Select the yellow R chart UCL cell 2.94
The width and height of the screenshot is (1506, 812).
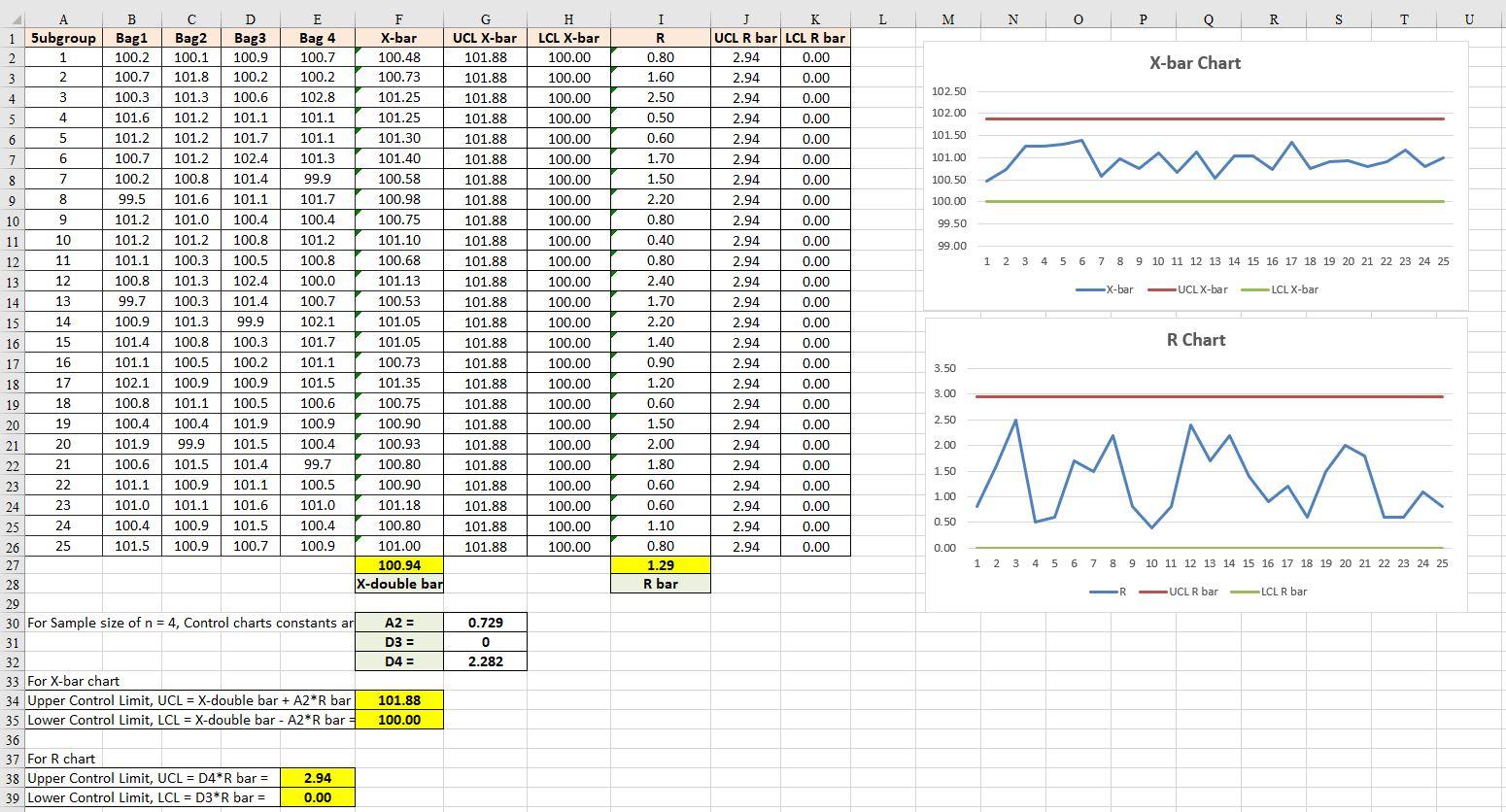pos(318,777)
